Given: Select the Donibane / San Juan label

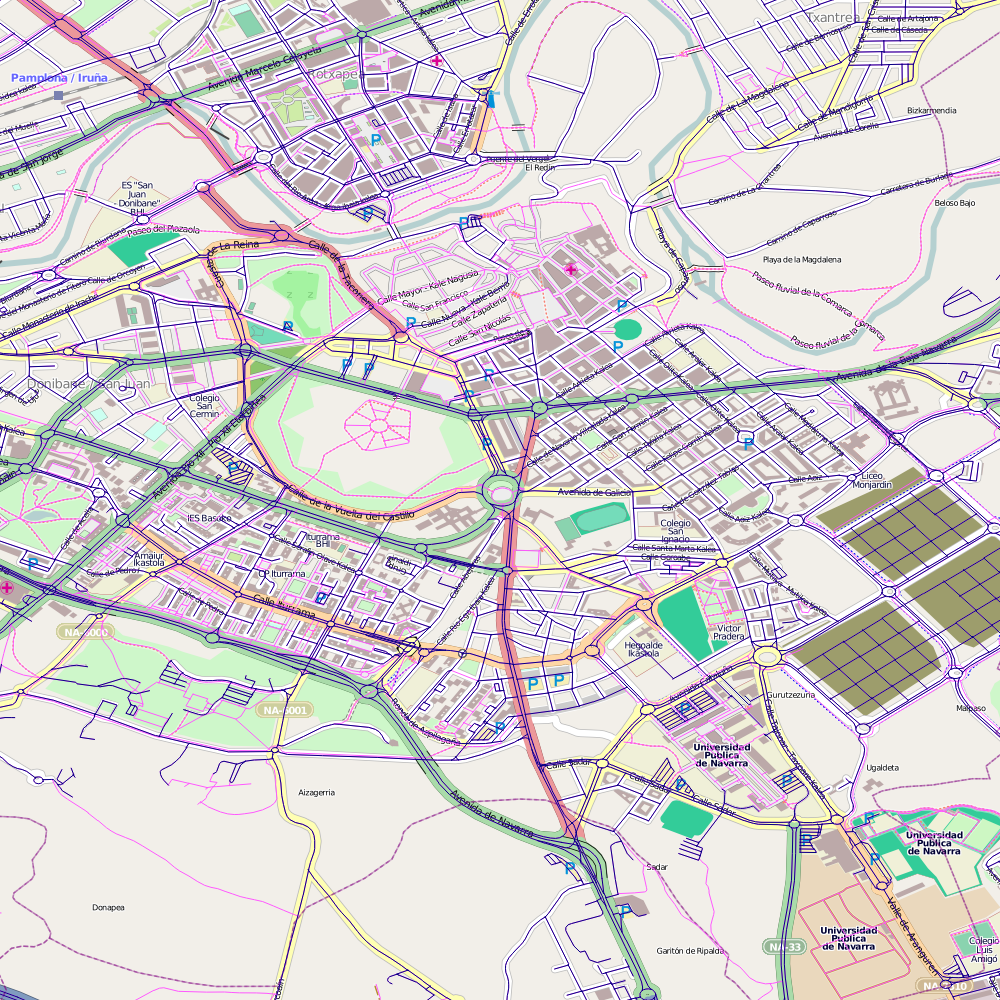Looking at the screenshot, I should pos(89,383).
